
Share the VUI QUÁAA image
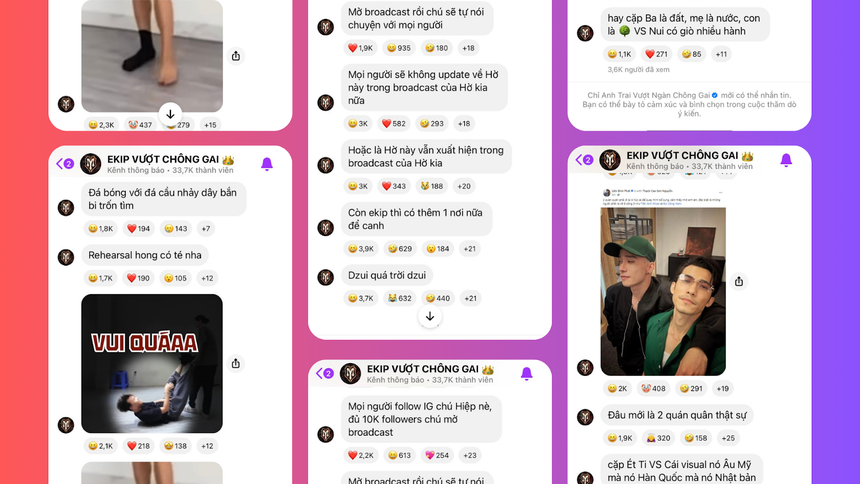tap(236, 363)
